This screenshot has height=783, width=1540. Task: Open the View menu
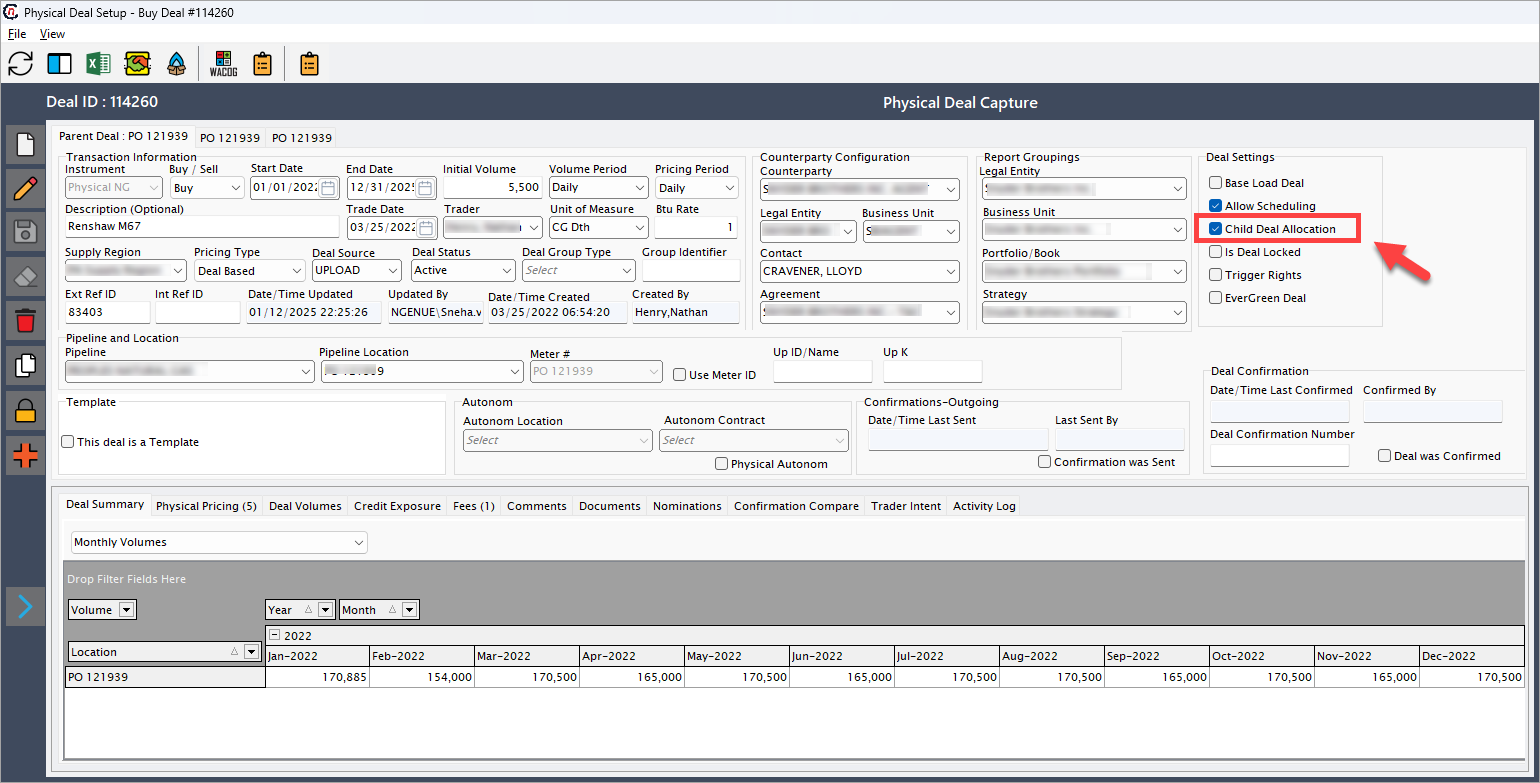52,34
